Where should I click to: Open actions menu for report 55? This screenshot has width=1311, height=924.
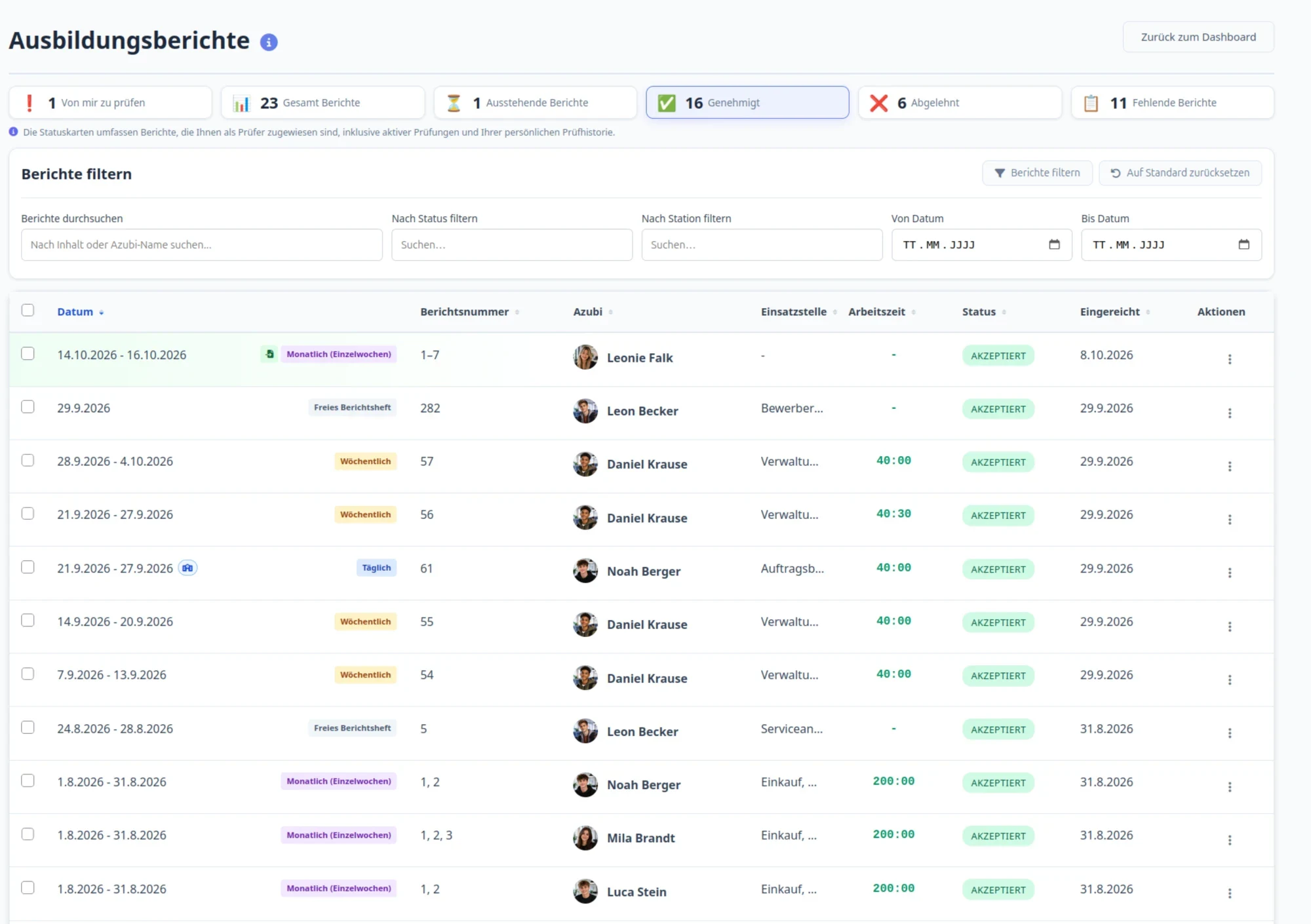(x=1230, y=626)
